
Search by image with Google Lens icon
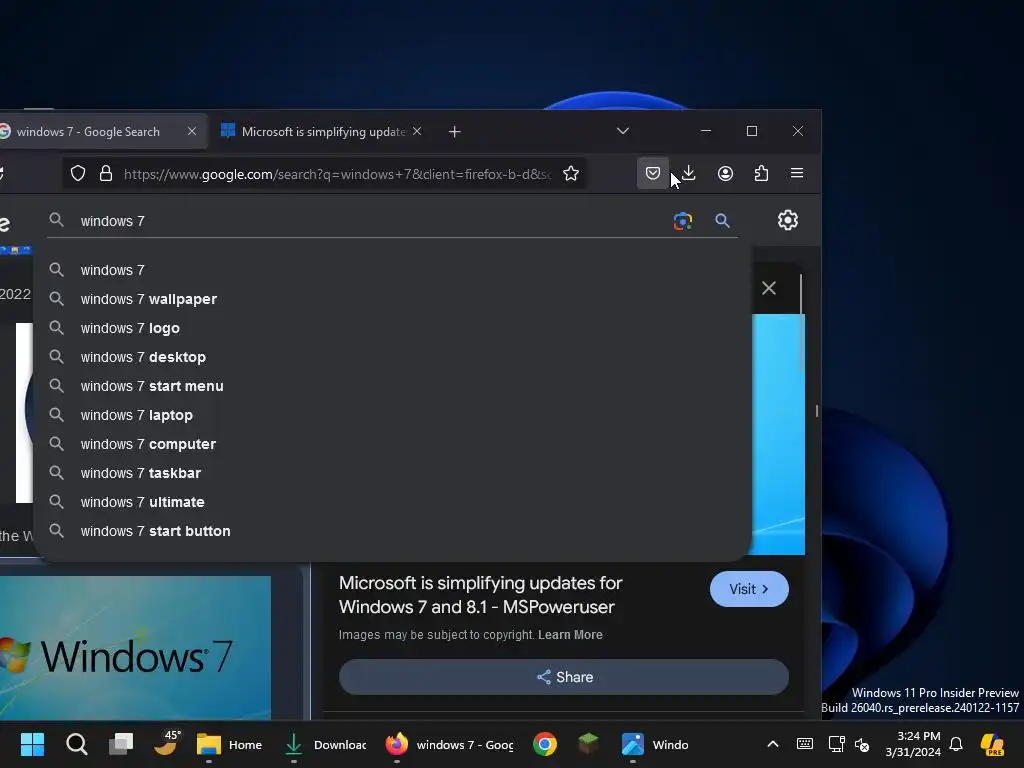coord(682,221)
